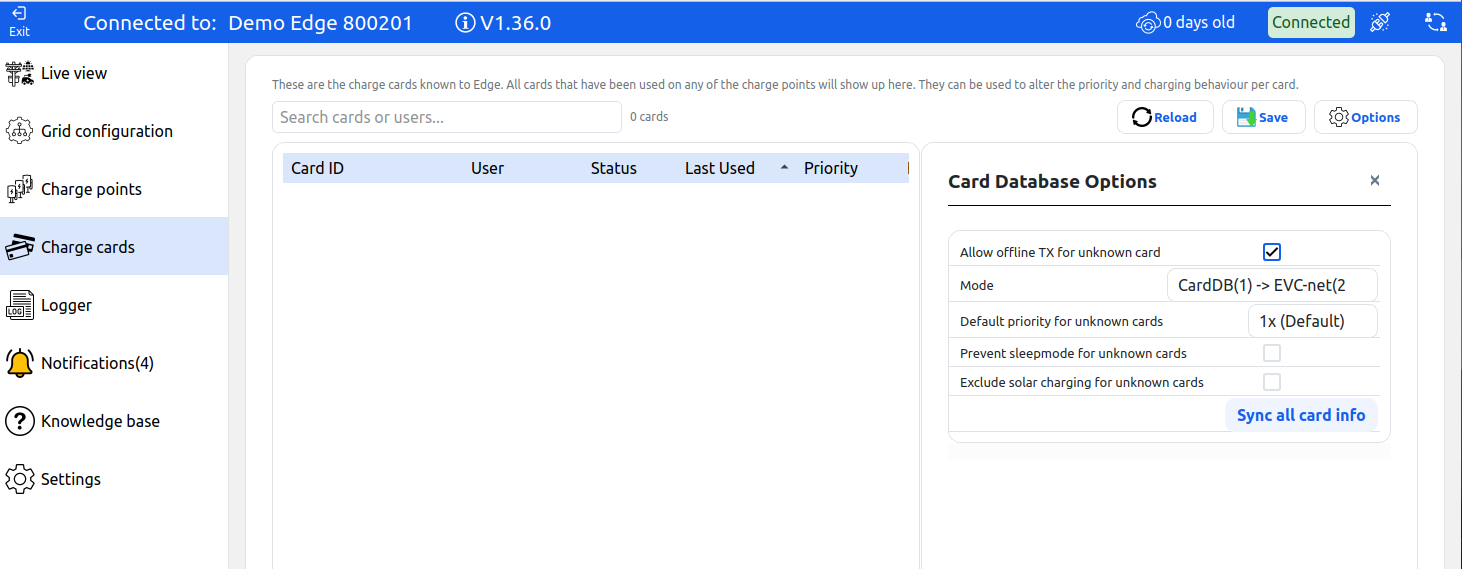
Task: Open Notifications(4) page
Action: [x=114, y=363]
